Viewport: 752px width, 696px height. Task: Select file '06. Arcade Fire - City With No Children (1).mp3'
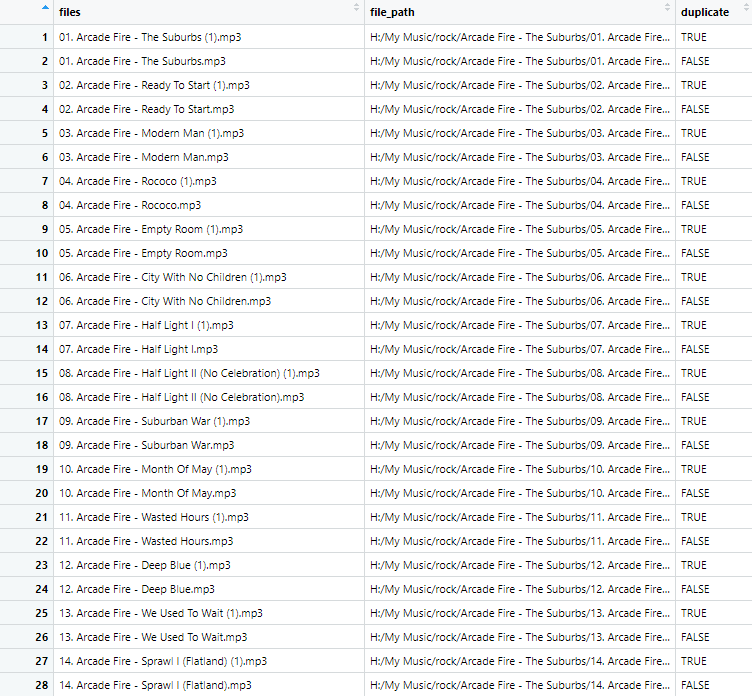click(x=173, y=277)
